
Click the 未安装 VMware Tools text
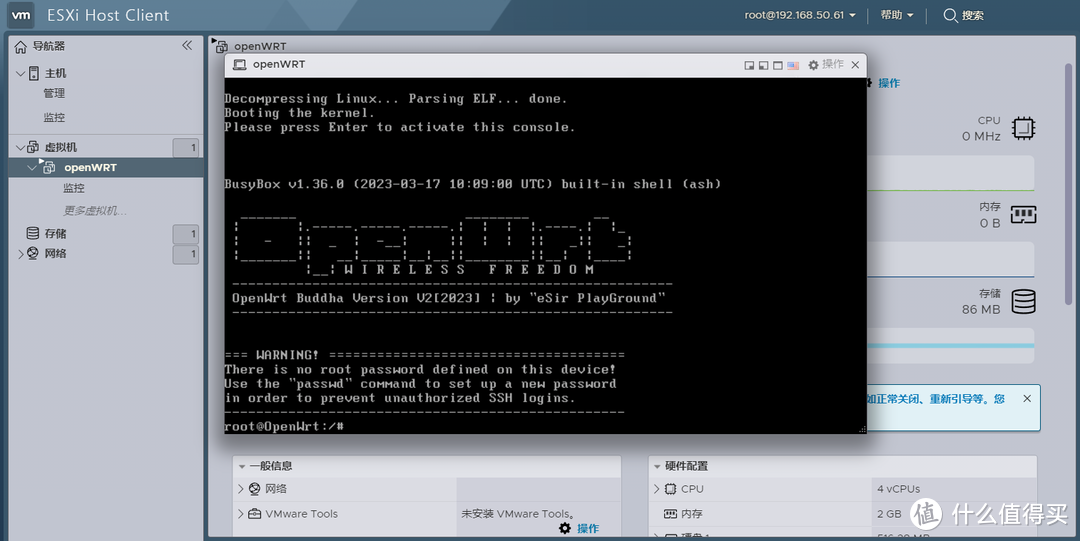[x=518, y=514]
